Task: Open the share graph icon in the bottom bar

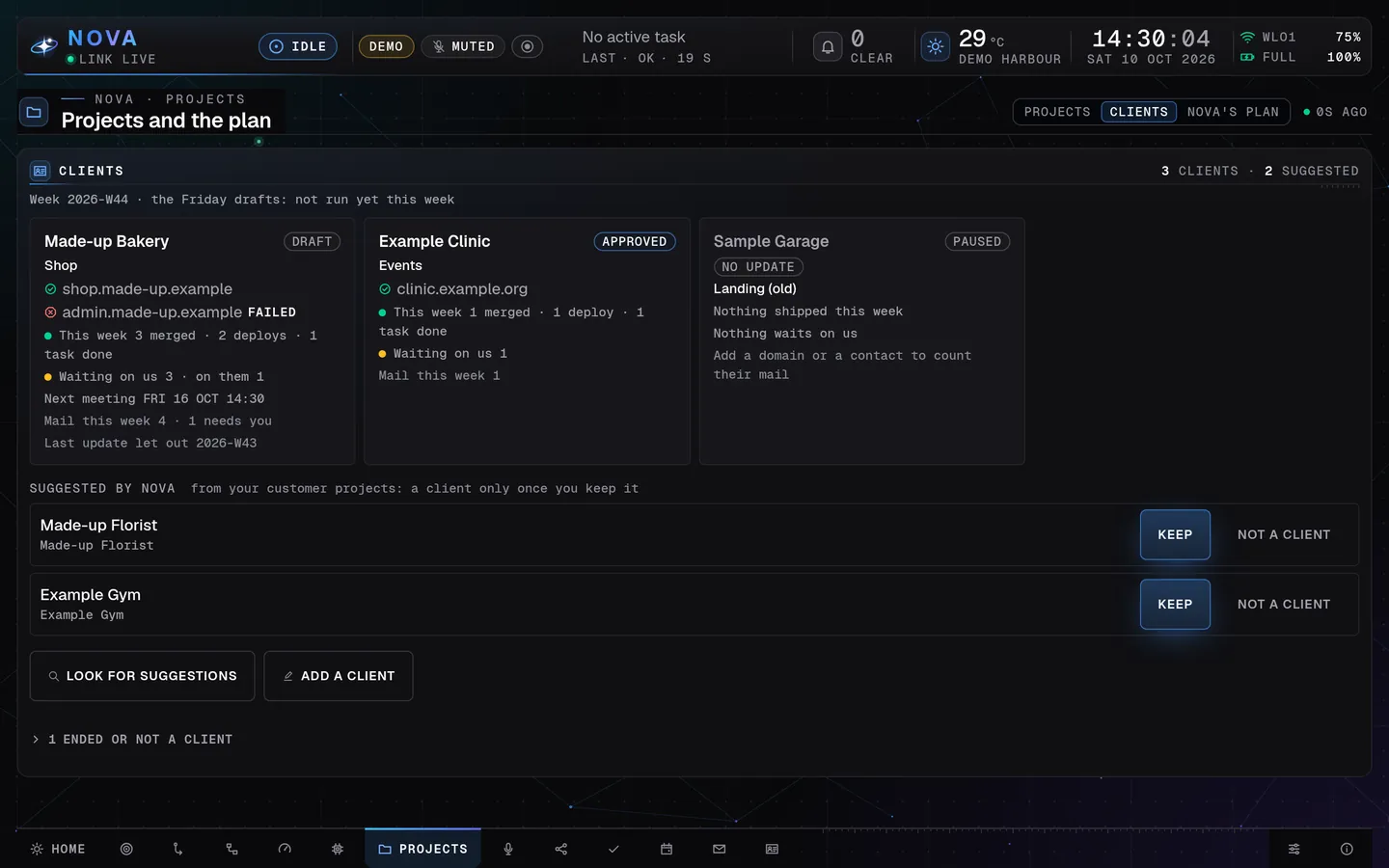Action: (x=561, y=849)
